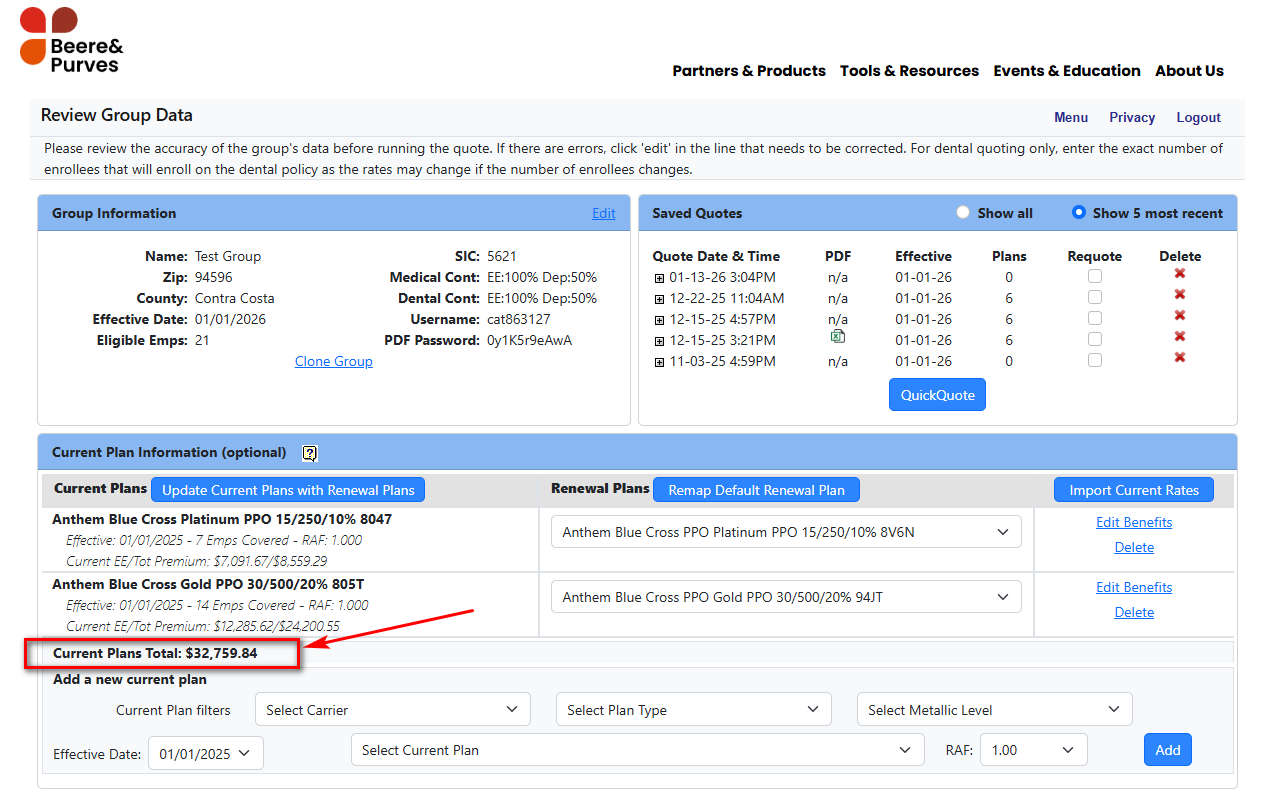The image size is (1264, 800).
Task: Open the Select Metallic Level dropdown
Action: pyautogui.click(x=994, y=710)
